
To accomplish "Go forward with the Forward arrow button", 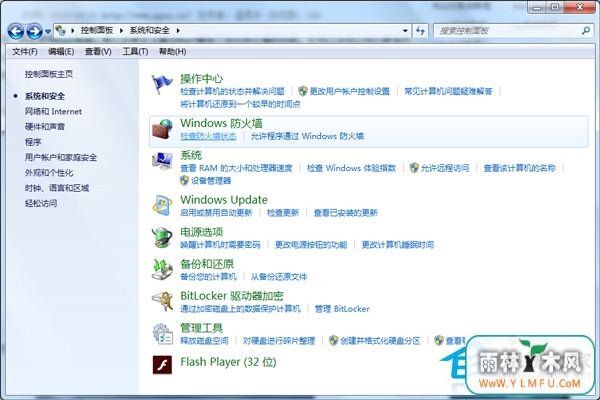I will pyautogui.click(x=34, y=31).
